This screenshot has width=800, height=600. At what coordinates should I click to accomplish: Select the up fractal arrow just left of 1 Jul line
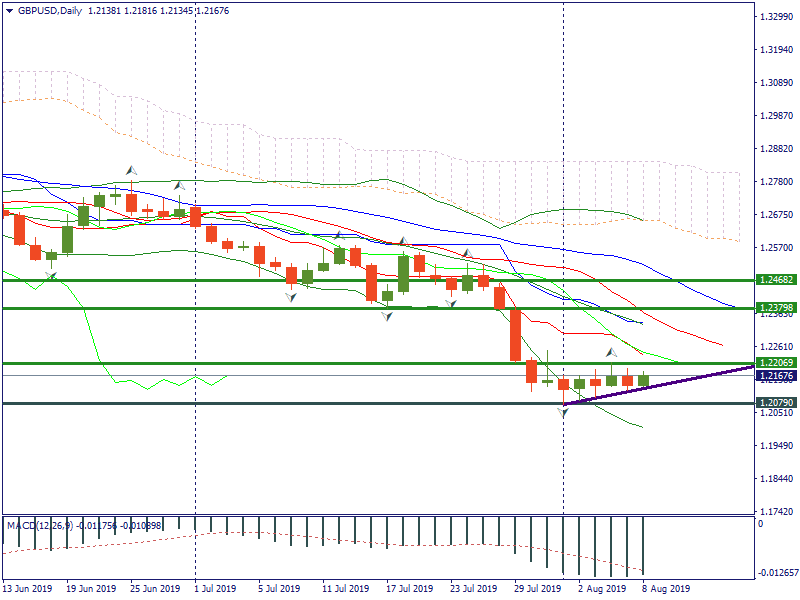[x=179, y=185]
